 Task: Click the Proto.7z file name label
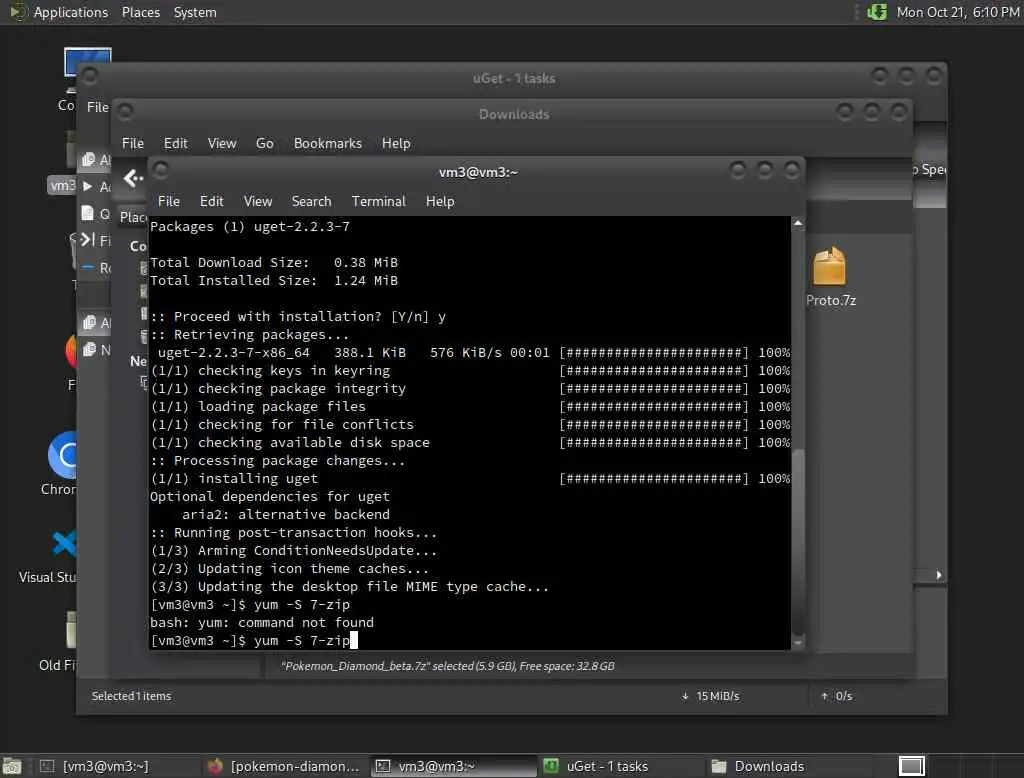coord(831,300)
